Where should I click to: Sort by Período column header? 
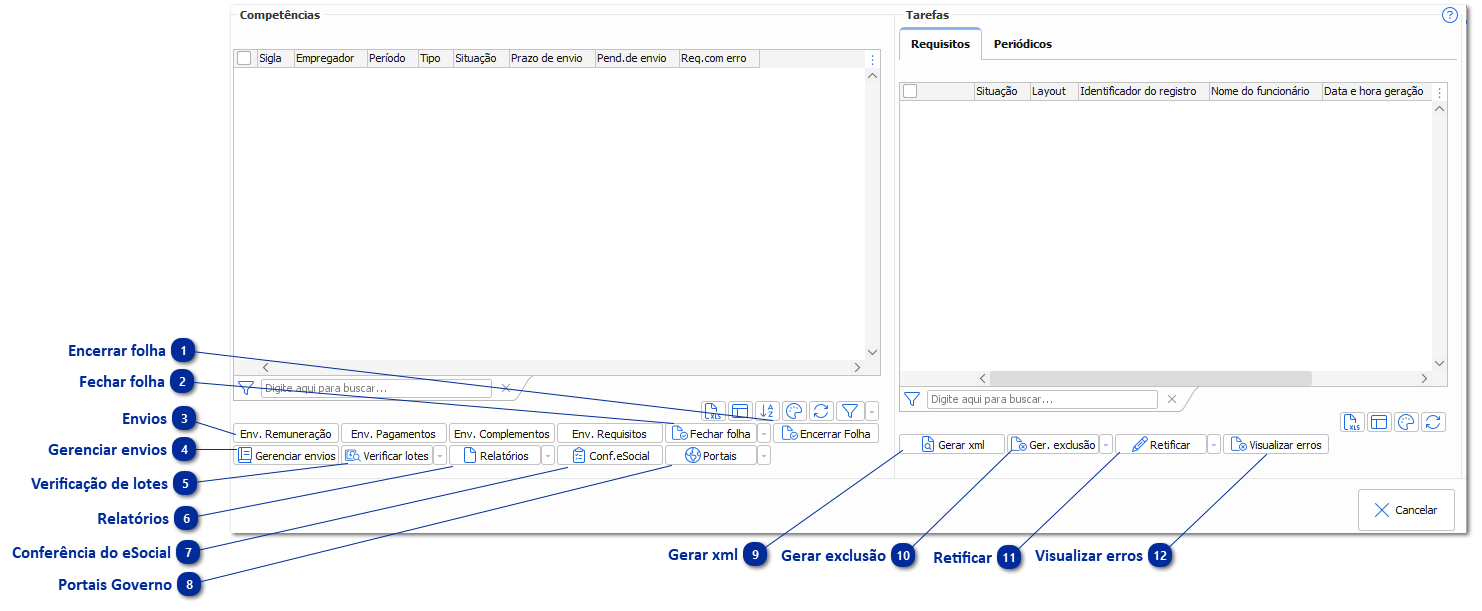pyautogui.click(x=392, y=59)
